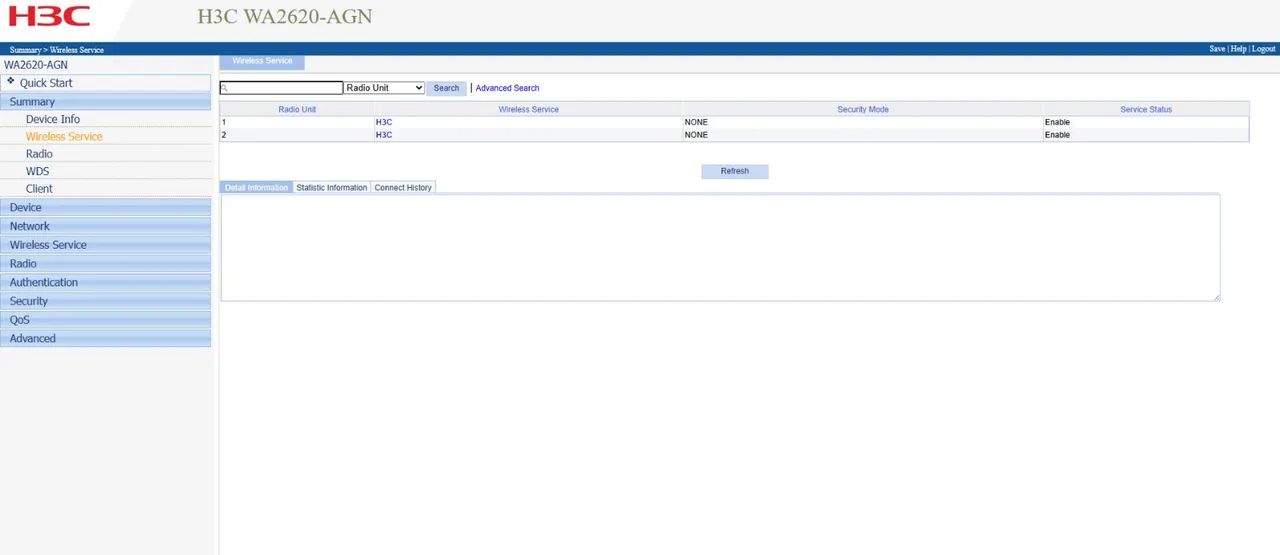Image resolution: width=1280 pixels, height=555 pixels.
Task: Open the QoS menu section
Action: (19, 320)
